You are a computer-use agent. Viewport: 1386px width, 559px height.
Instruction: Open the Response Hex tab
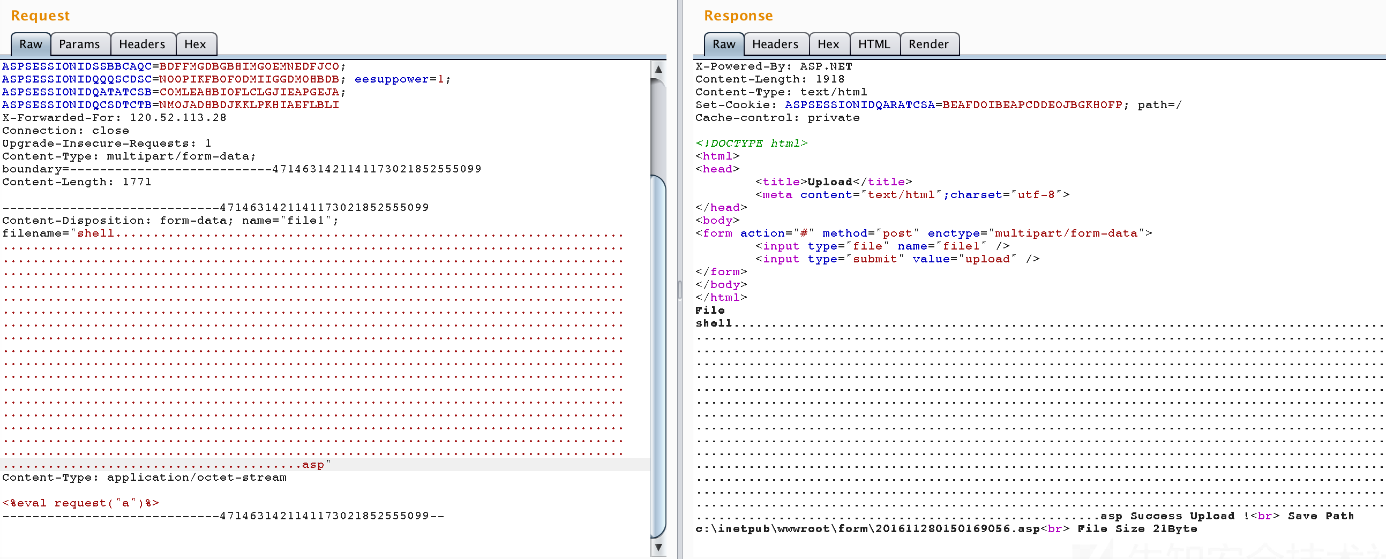tap(828, 44)
